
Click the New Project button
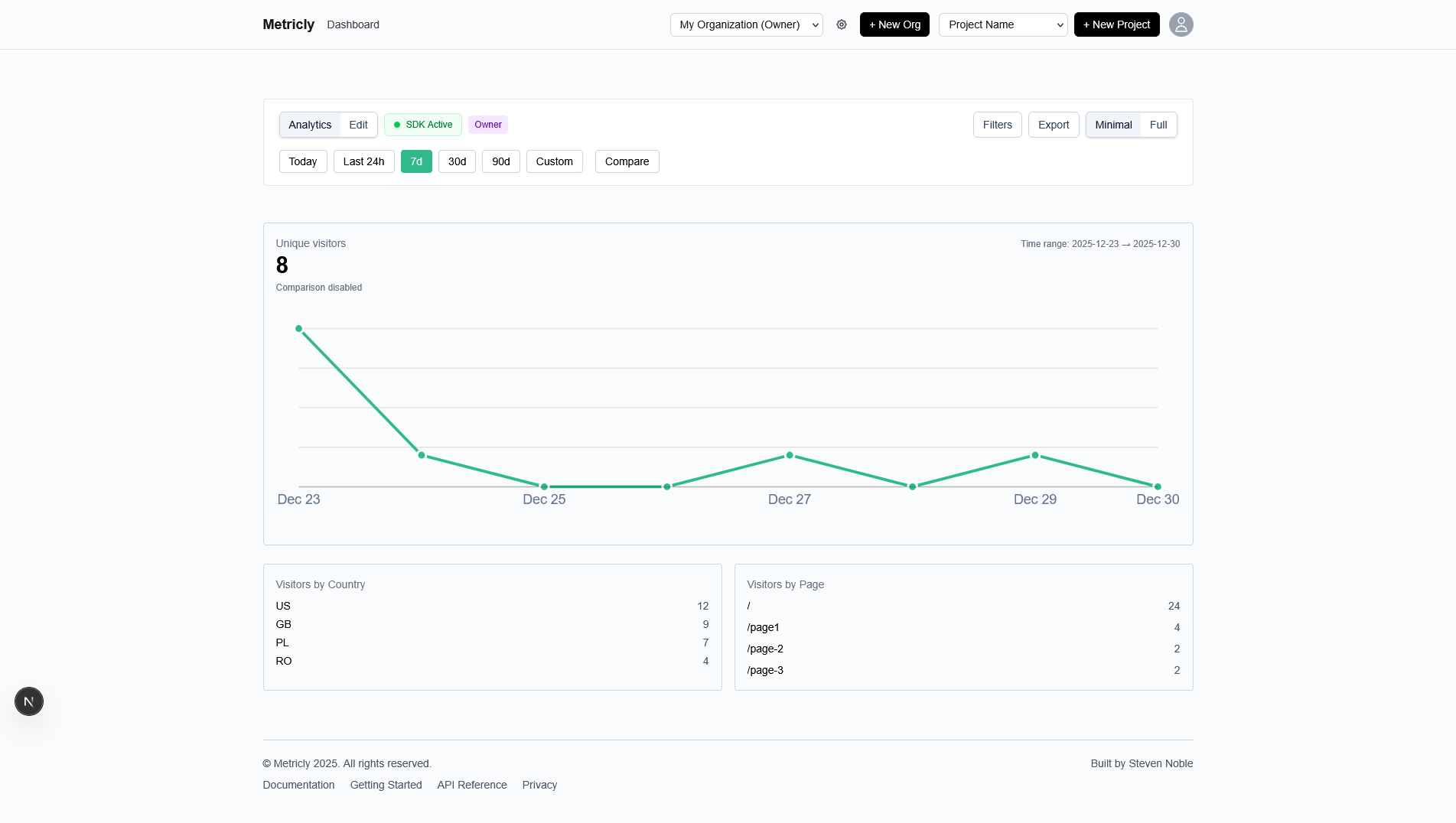[x=1116, y=24]
